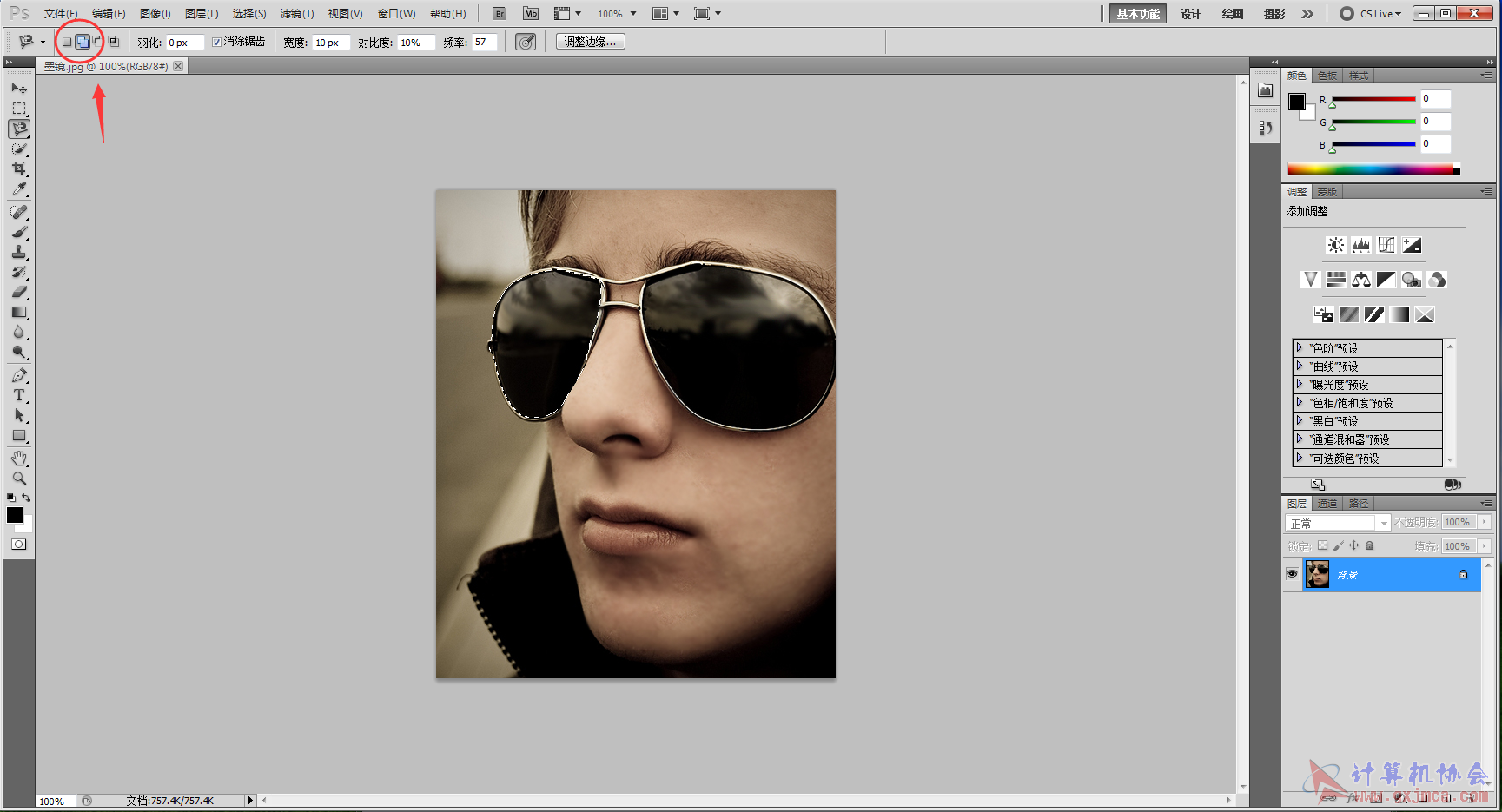Image resolution: width=1502 pixels, height=812 pixels.
Task: Launch Mini Bridge
Action: [x=531, y=13]
